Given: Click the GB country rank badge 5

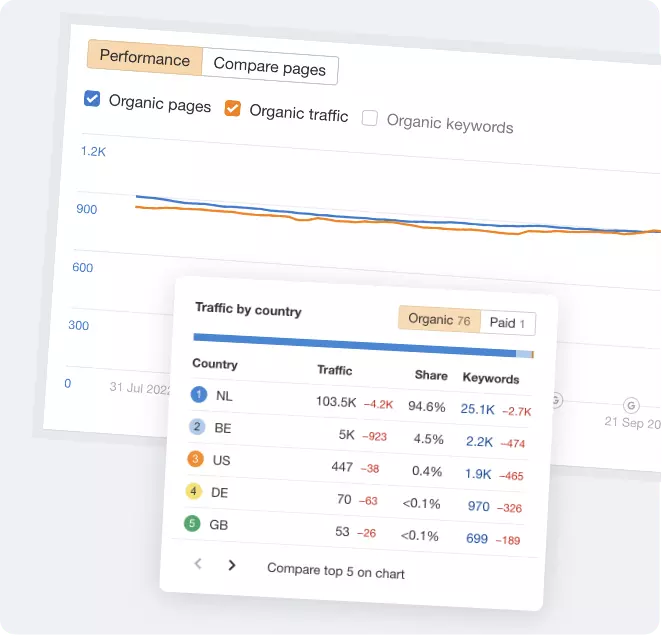Looking at the screenshot, I should [x=192, y=524].
